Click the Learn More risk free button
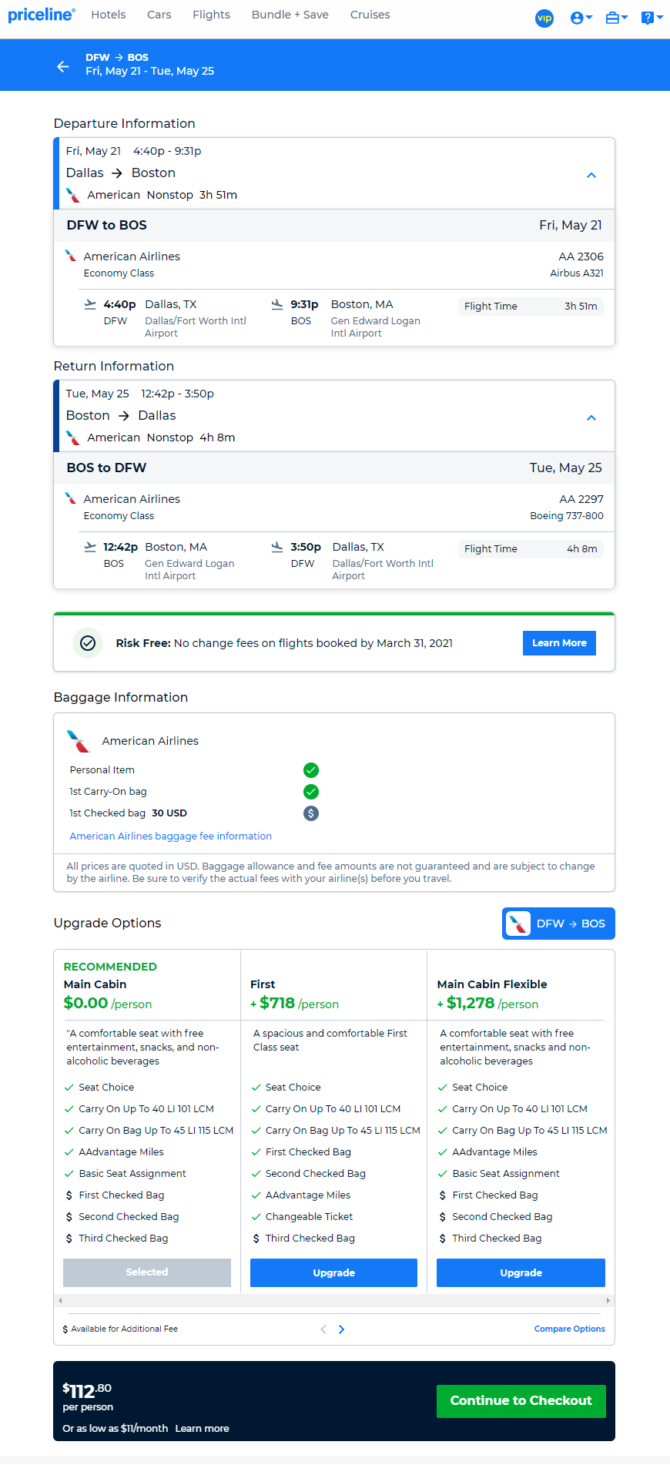The image size is (670, 1465). [559, 643]
